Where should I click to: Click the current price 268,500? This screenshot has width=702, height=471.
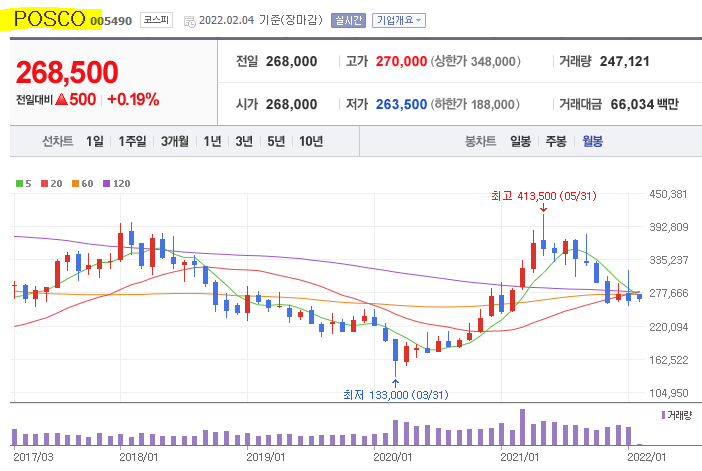(67, 72)
